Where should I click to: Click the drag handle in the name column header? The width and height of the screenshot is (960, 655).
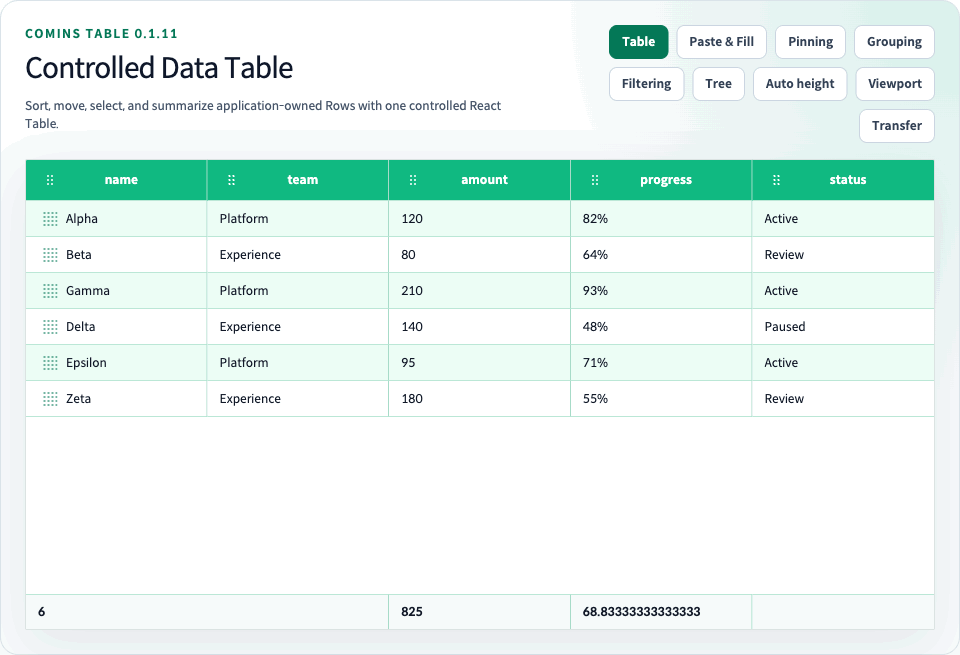click(x=50, y=180)
